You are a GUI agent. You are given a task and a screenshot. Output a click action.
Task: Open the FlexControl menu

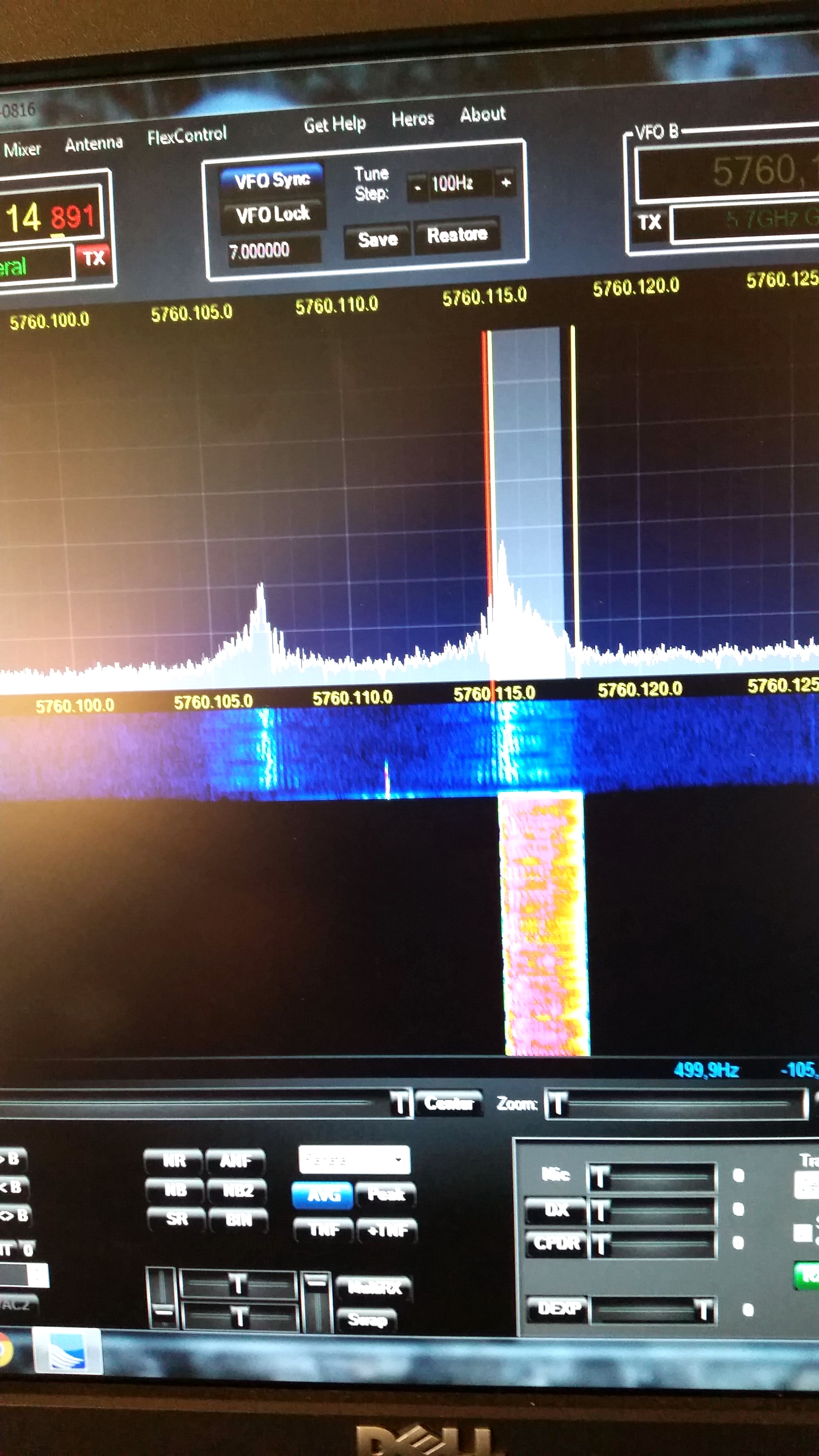[x=187, y=135]
